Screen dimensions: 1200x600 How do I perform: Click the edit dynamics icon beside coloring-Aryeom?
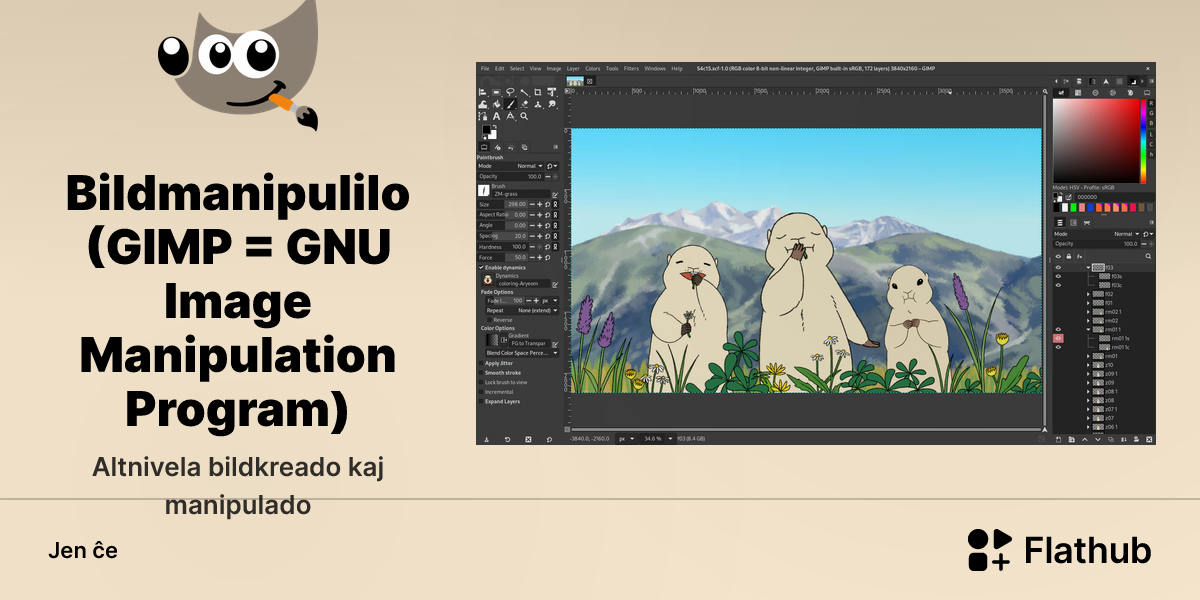(x=555, y=285)
